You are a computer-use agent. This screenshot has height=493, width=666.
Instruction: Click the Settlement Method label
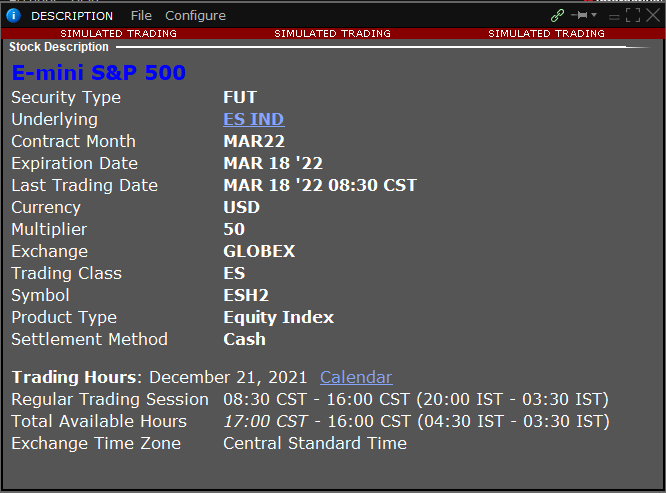[x=90, y=339]
